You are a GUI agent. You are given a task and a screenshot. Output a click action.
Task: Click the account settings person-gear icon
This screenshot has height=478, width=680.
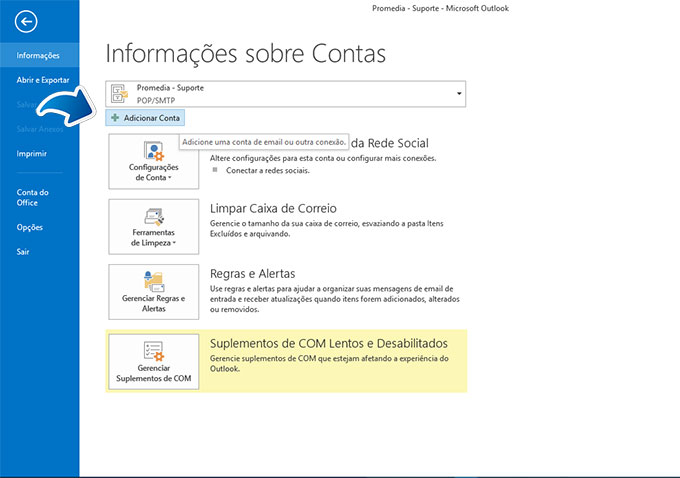(x=154, y=151)
